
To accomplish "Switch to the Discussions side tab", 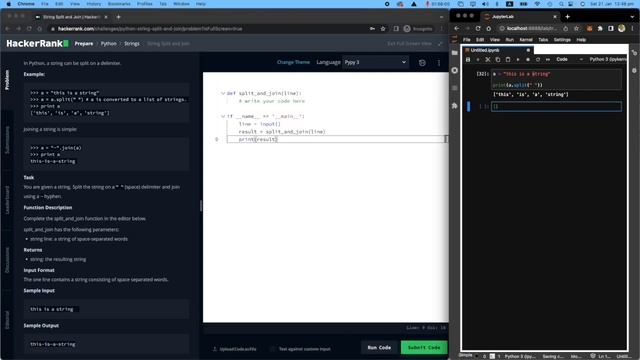I will point(7,260).
